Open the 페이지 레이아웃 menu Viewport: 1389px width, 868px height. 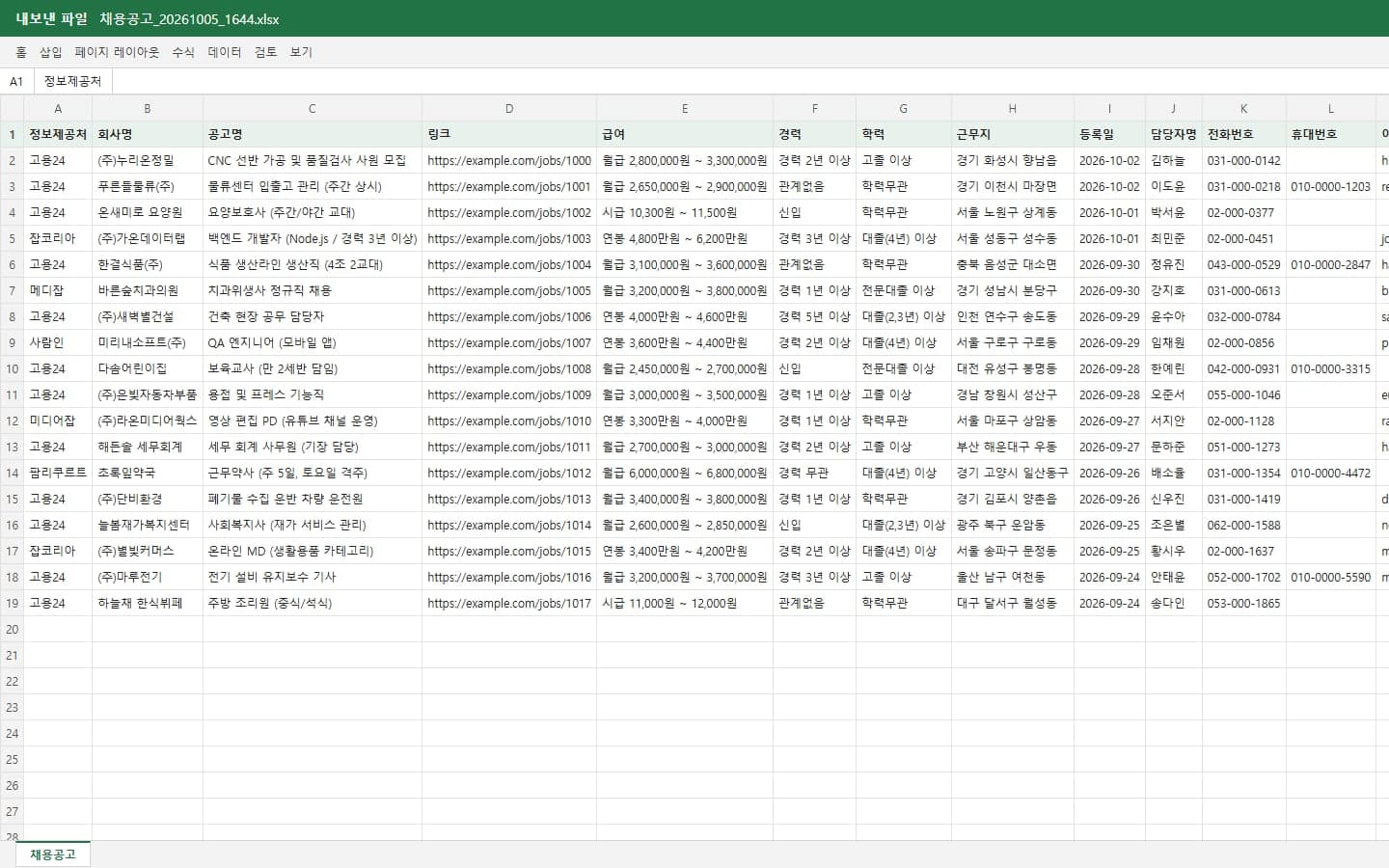117,52
